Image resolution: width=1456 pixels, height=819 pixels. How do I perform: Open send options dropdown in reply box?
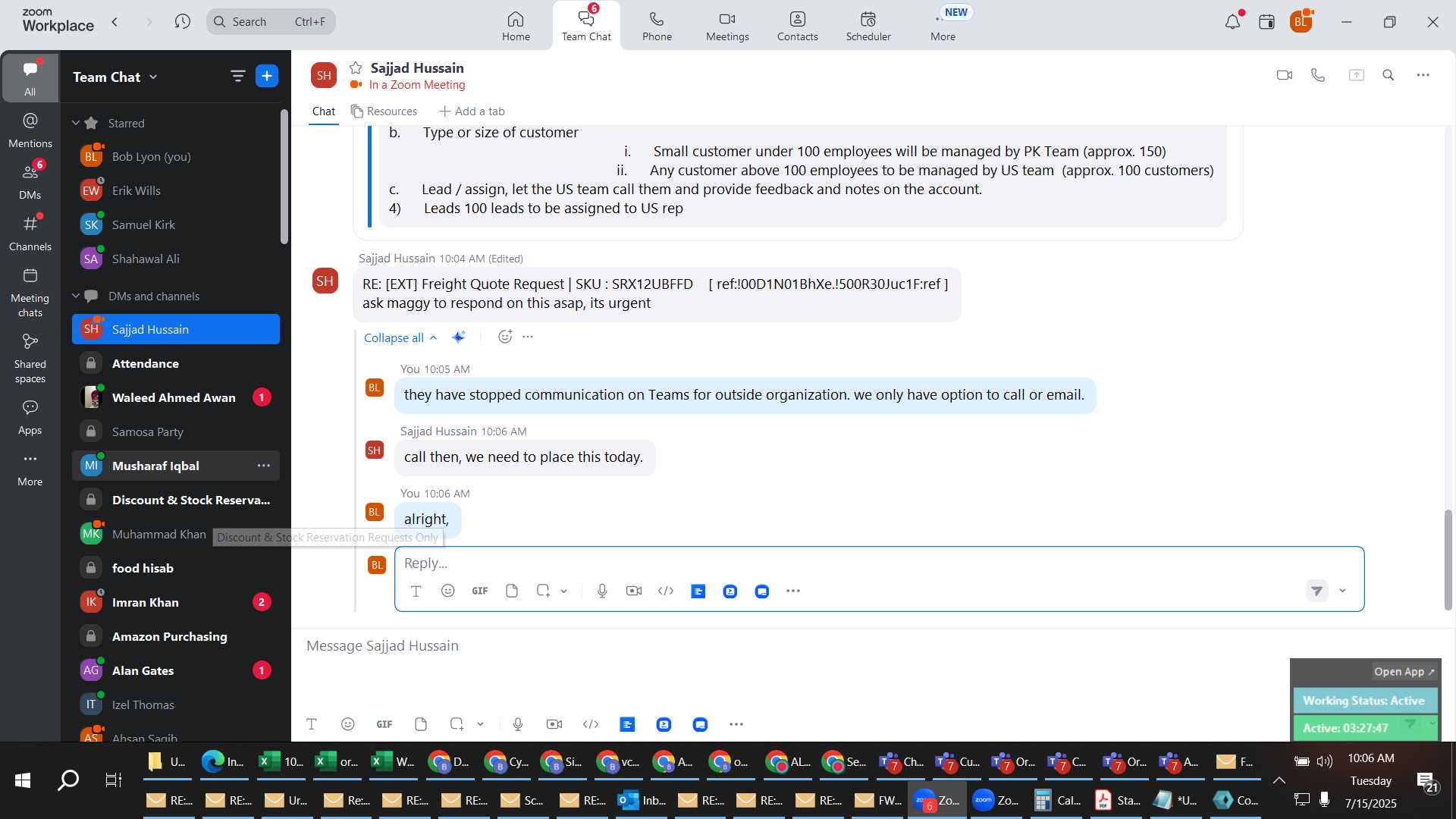1343,591
